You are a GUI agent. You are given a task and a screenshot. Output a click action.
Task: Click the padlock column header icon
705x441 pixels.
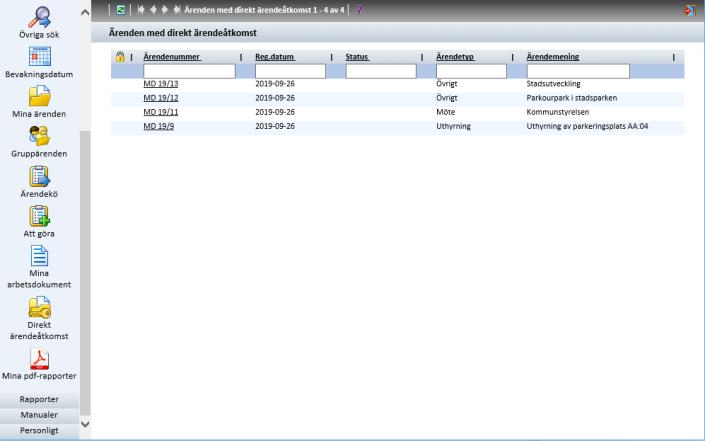(120, 57)
